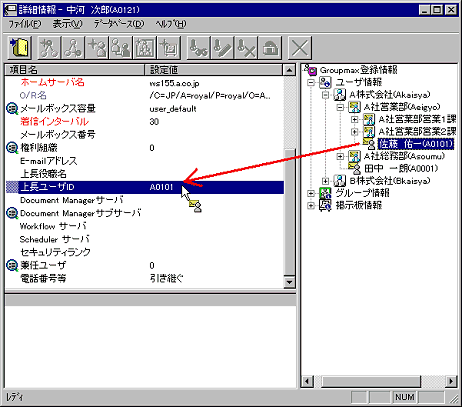Click the tree pane scroll left arrow
Viewport: 462px width, 407px height.
tap(308, 381)
